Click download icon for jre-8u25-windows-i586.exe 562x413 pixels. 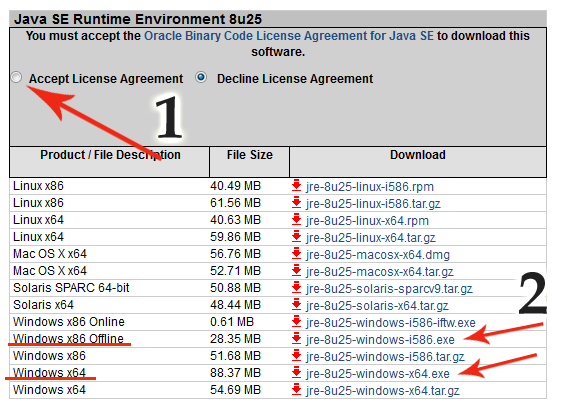[296, 339]
